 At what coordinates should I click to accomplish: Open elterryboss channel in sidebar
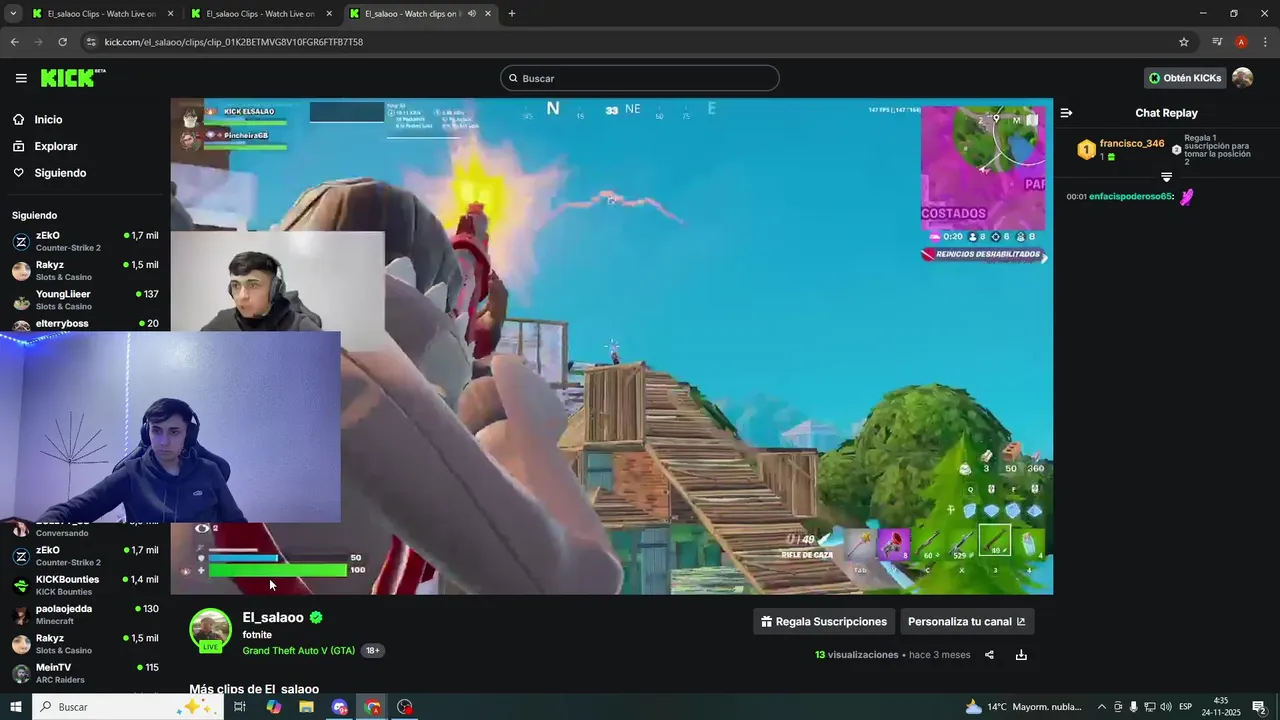click(85, 324)
